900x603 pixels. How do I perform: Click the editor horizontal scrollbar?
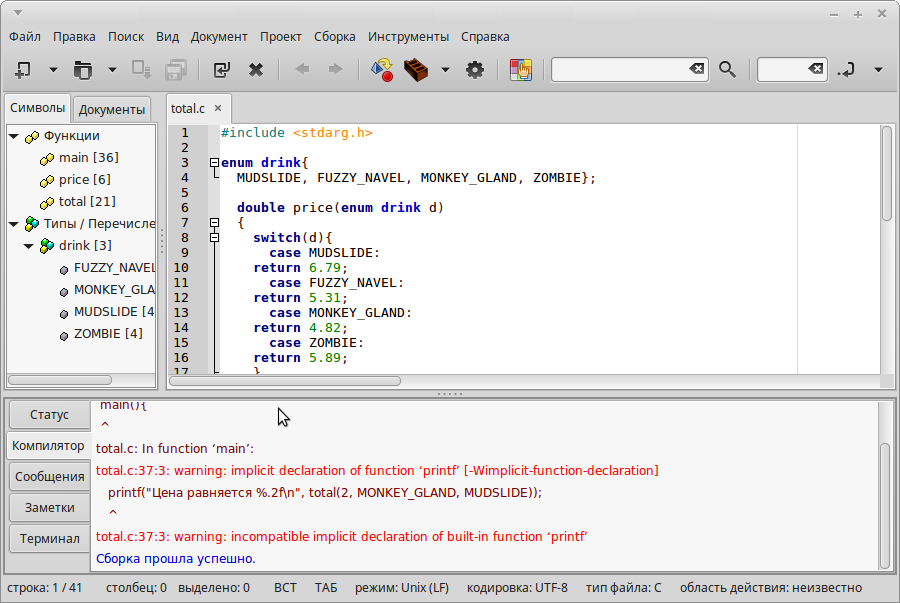pos(285,381)
